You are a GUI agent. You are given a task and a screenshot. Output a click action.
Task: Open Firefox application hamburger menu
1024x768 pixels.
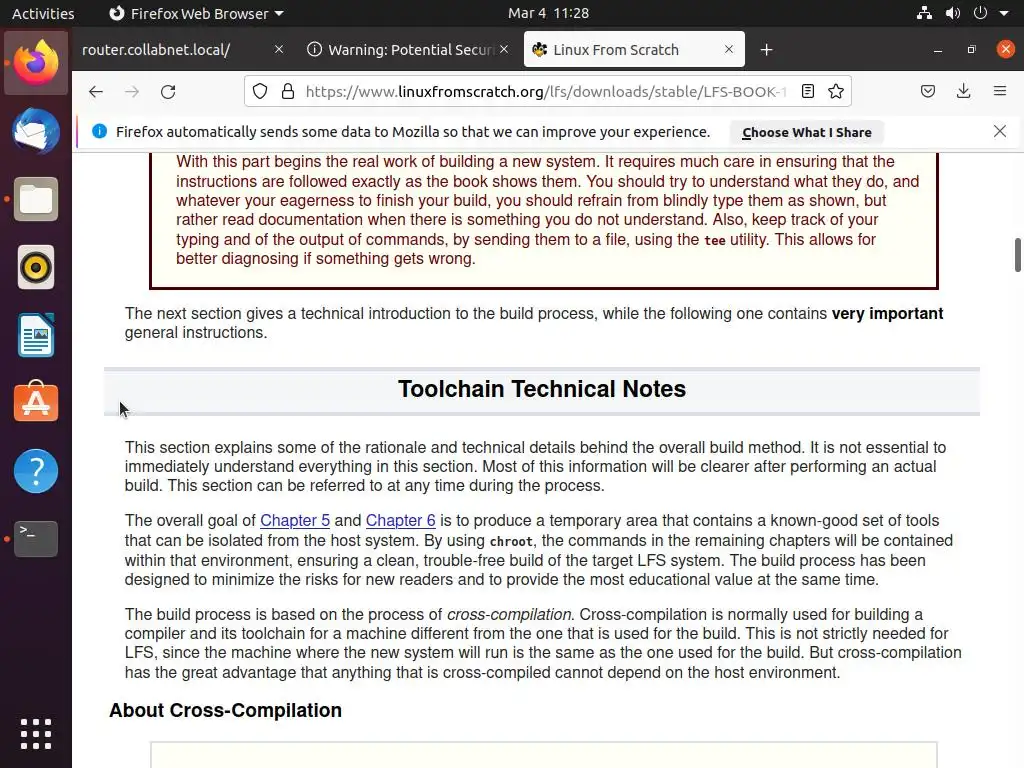[1000, 91]
